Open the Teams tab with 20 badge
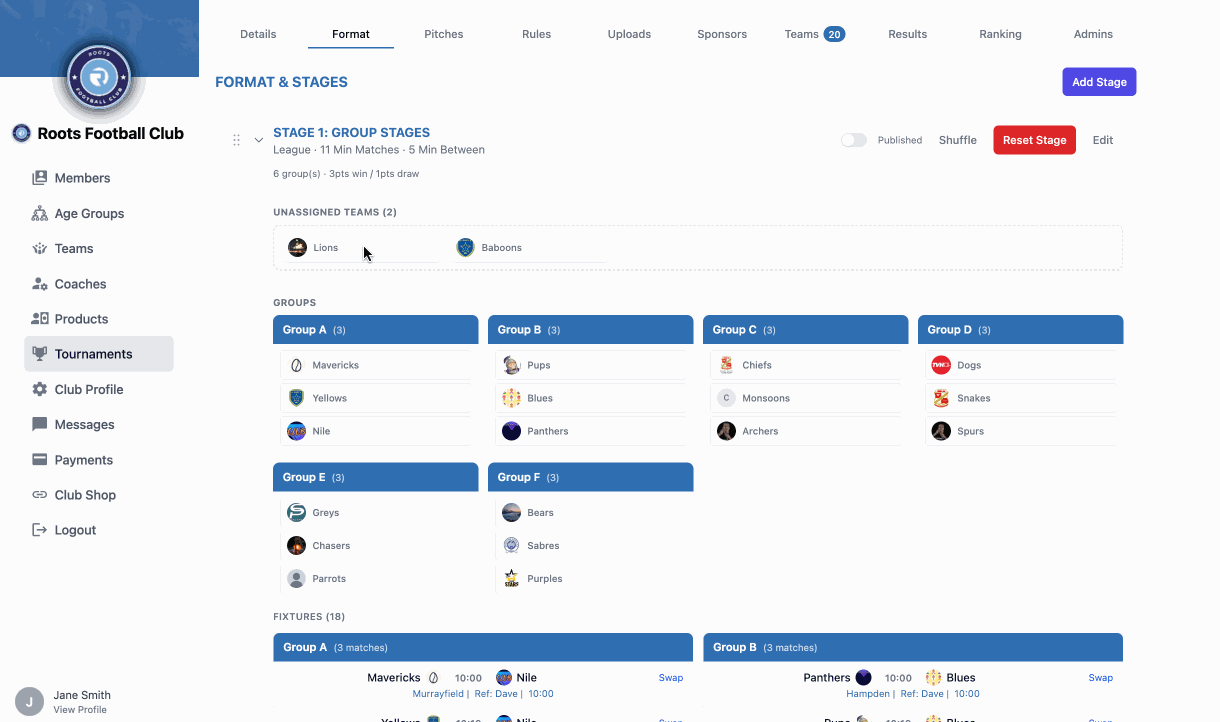 point(814,34)
